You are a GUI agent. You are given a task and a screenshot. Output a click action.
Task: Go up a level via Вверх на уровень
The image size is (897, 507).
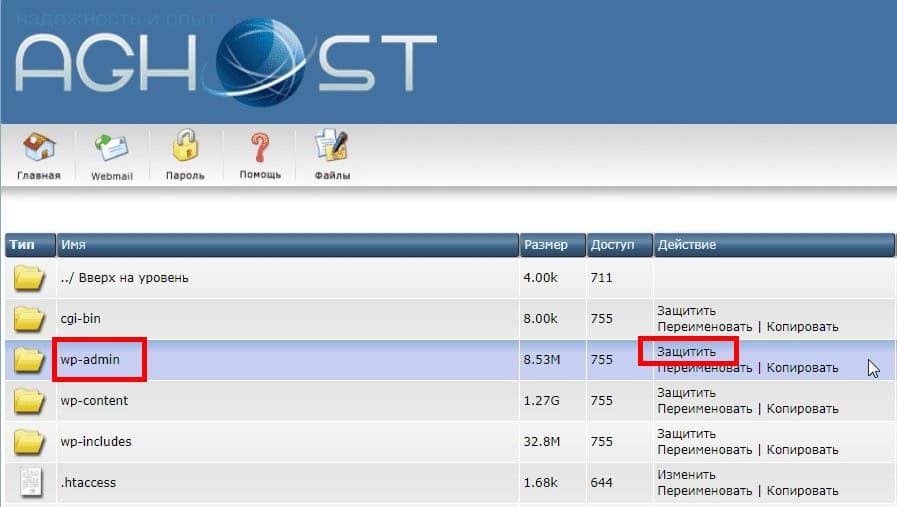coord(124,278)
